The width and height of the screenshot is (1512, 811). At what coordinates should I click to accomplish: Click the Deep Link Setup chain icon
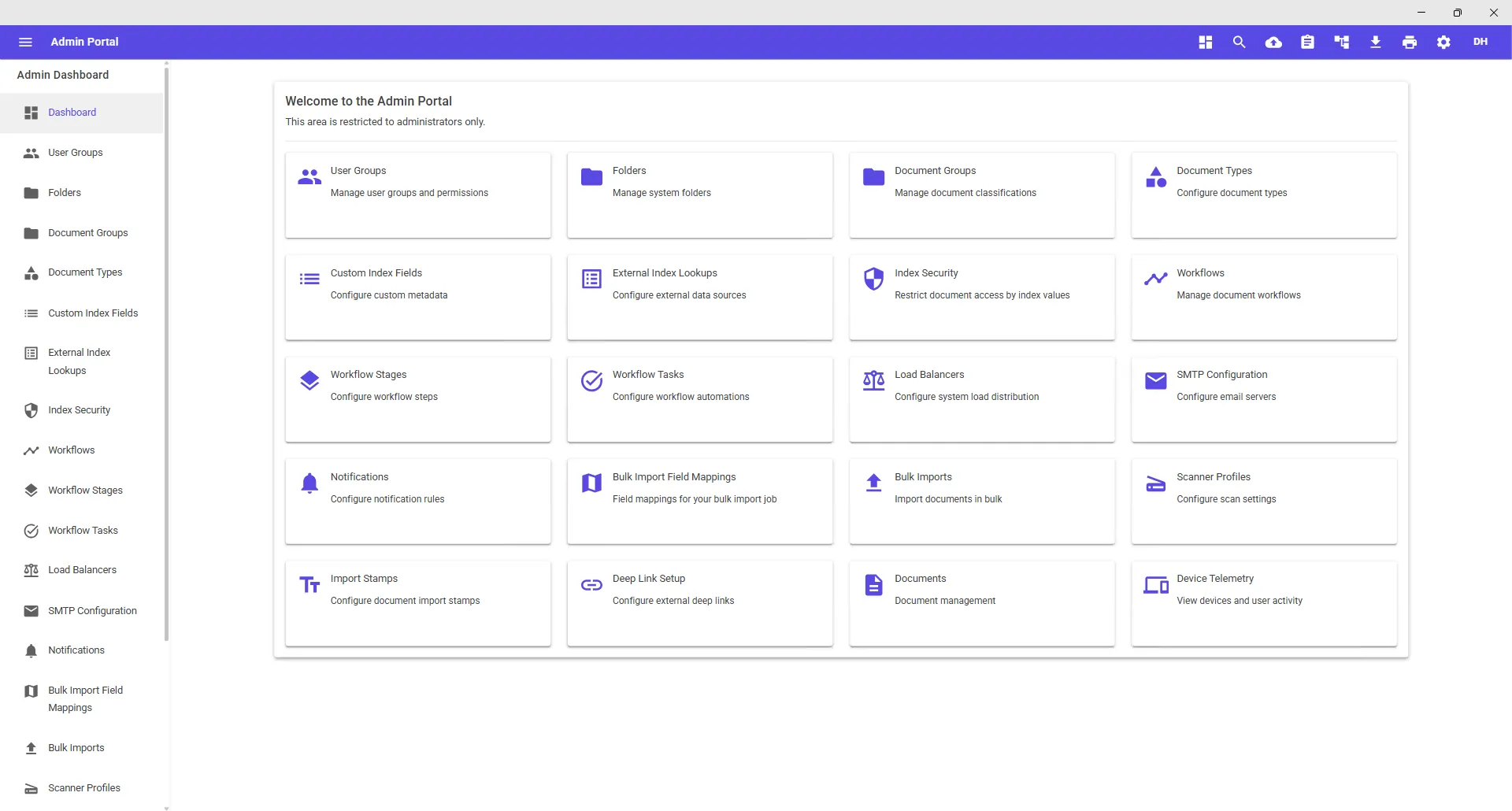tap(591, 585)
